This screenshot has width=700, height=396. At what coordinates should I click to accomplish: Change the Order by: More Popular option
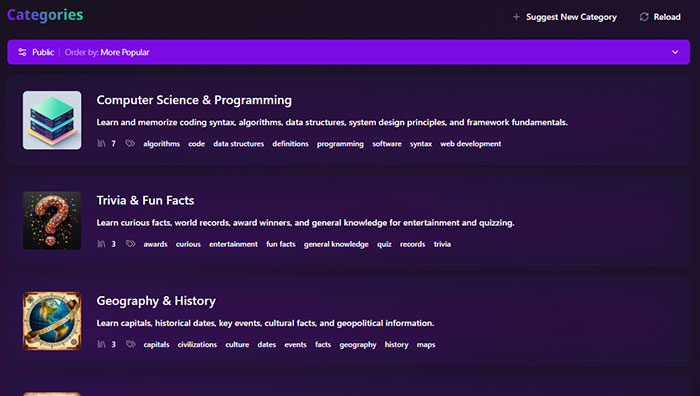[x=107, y=52]
